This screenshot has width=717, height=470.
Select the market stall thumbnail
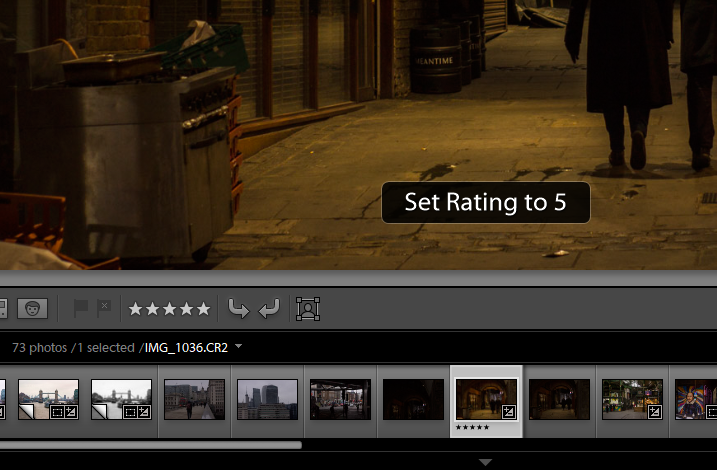point(632,398)
